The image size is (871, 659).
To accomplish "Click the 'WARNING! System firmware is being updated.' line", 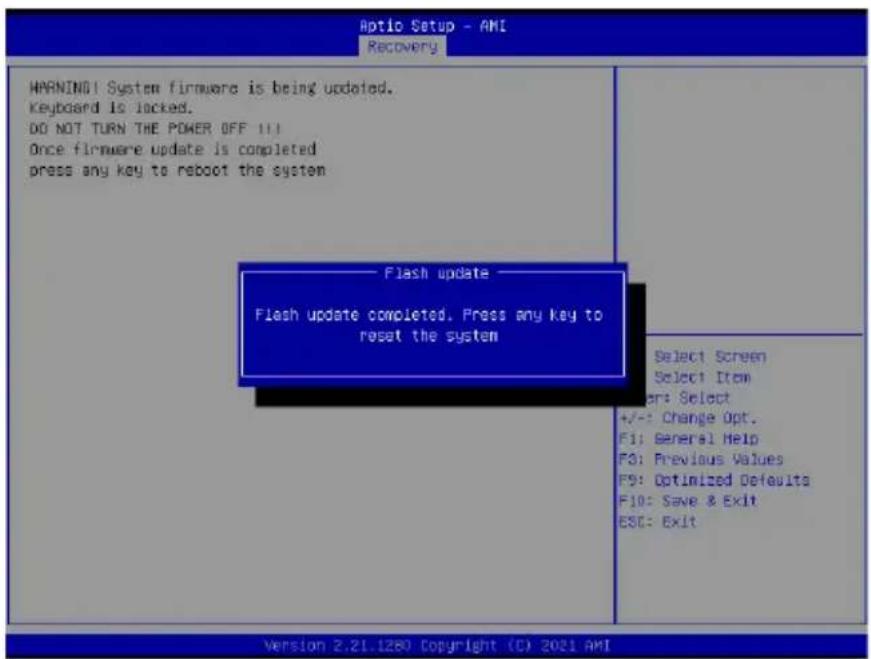I will click(x=212, y=88).
